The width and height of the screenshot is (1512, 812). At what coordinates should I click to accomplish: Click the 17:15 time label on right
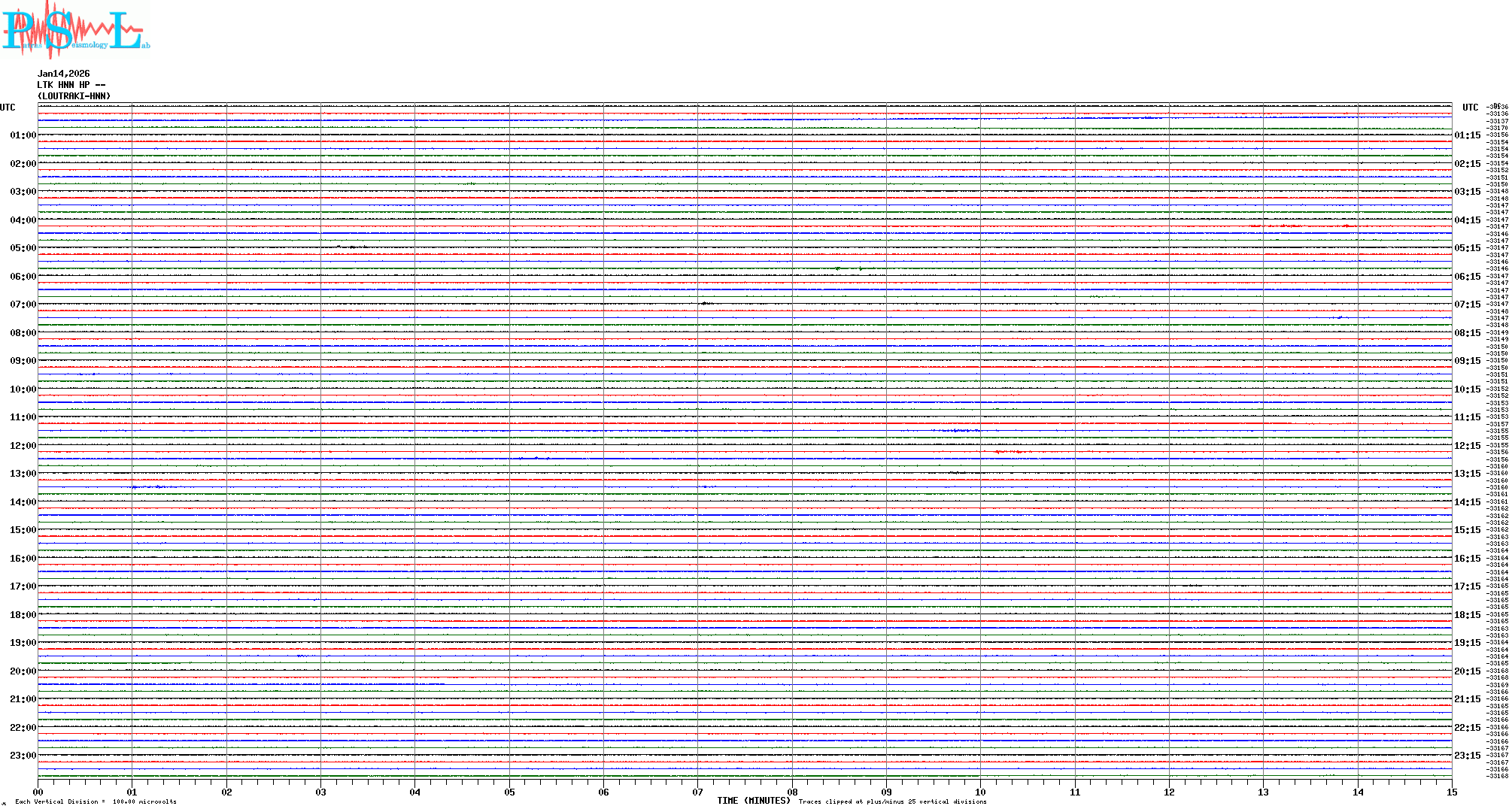(x=1467, y=586)
